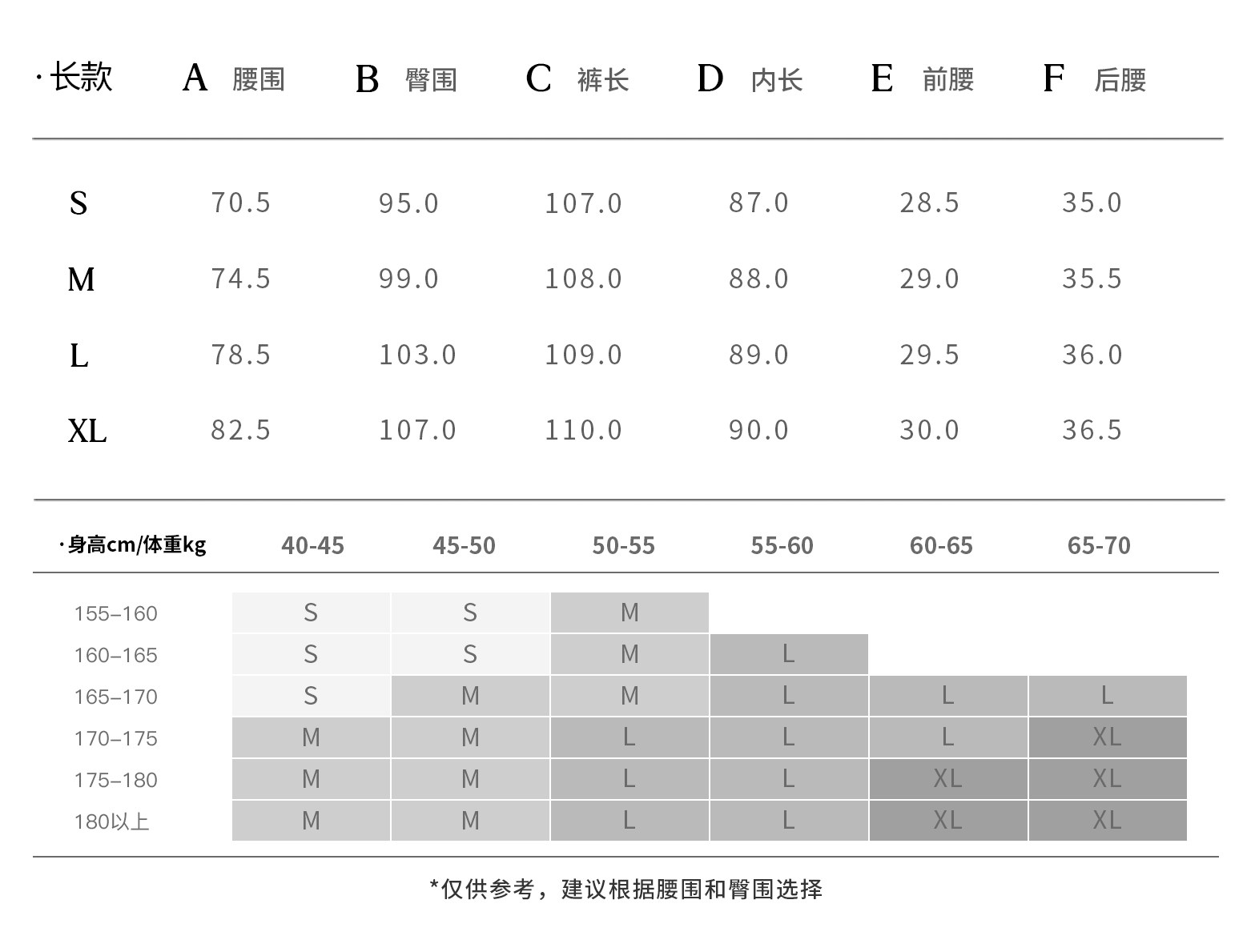Select the A 腰围 column header

233,78
